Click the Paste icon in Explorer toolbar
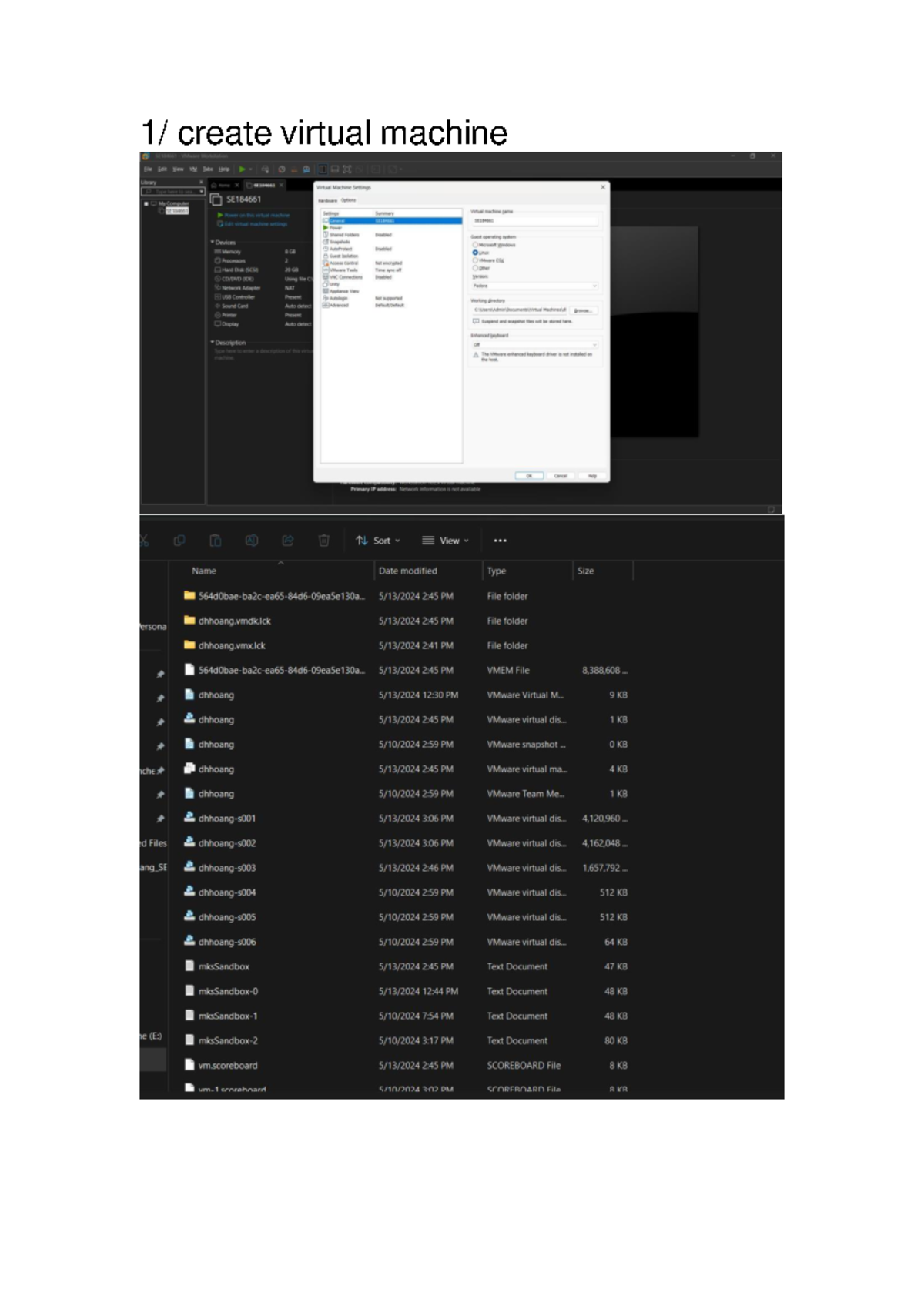Screen dimensions: 924x1306 point(216,541)
